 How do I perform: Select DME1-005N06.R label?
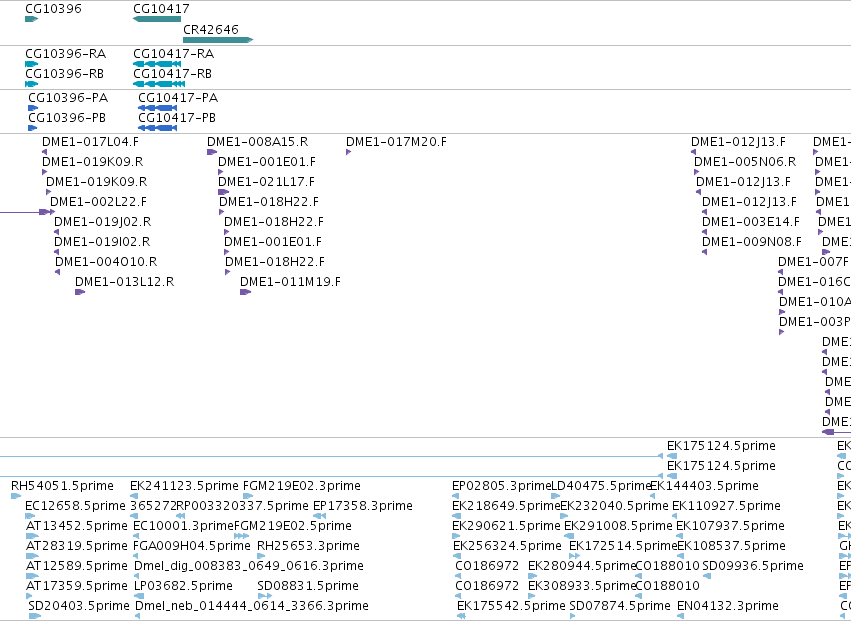pos(745,162)
